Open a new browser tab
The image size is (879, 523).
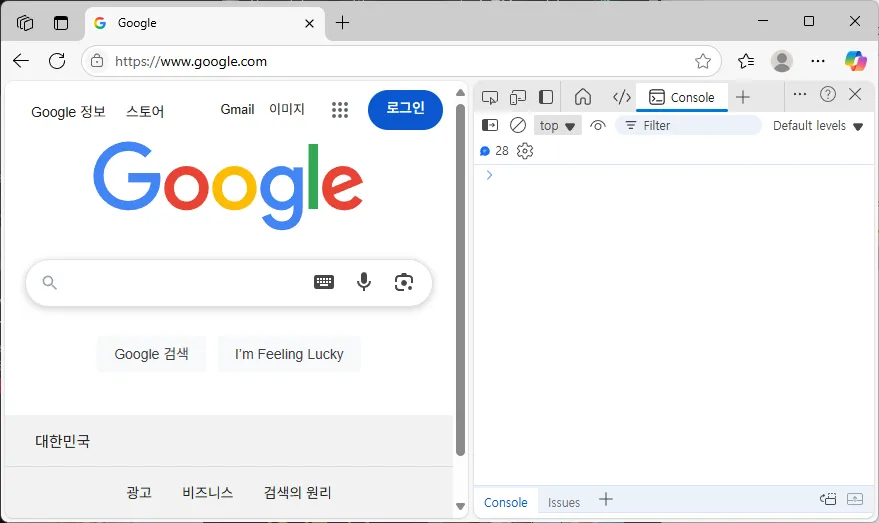coord(343,22)
